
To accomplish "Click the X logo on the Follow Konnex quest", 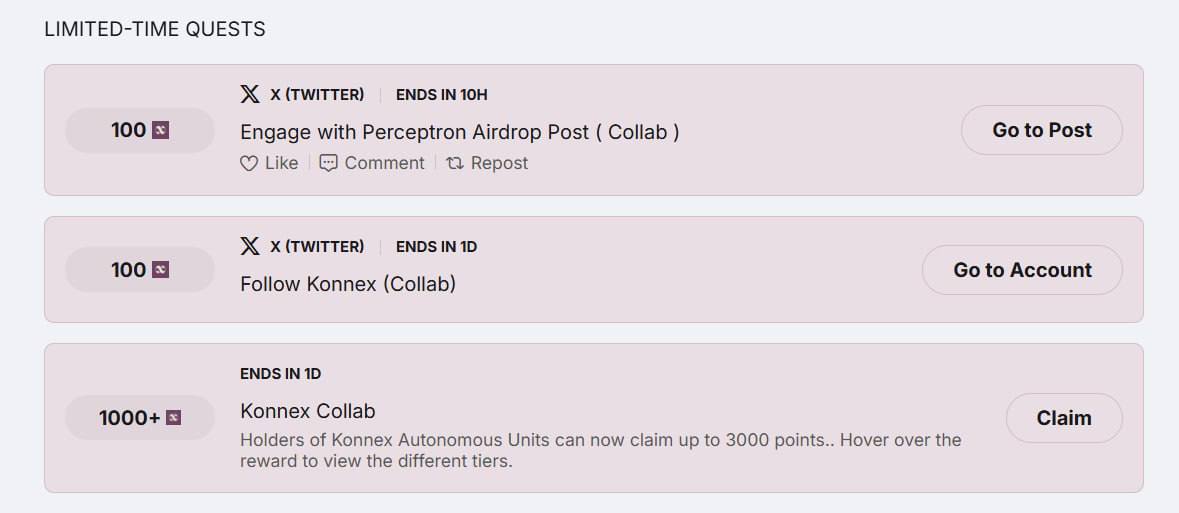I will (x=250, y=246).
